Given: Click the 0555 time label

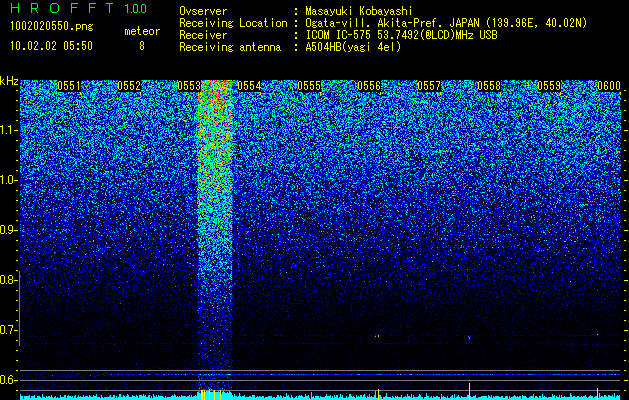Looking at the screenshot, I should click(309, 86).
